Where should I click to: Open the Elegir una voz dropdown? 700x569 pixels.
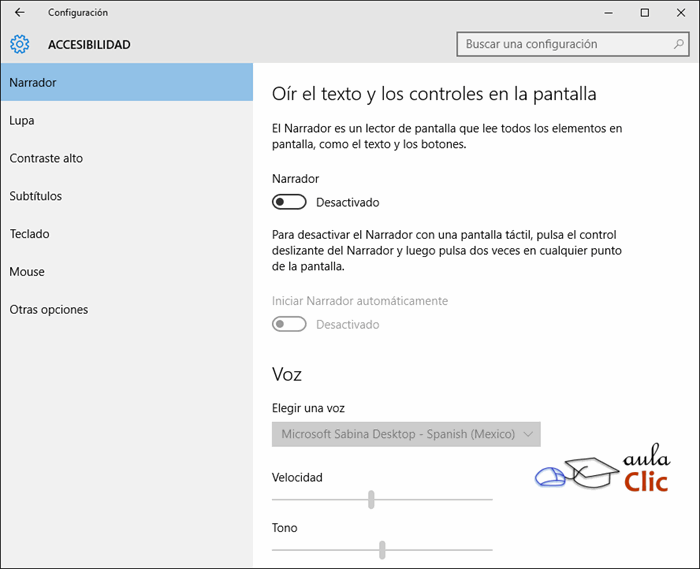[x=406, y=434]
